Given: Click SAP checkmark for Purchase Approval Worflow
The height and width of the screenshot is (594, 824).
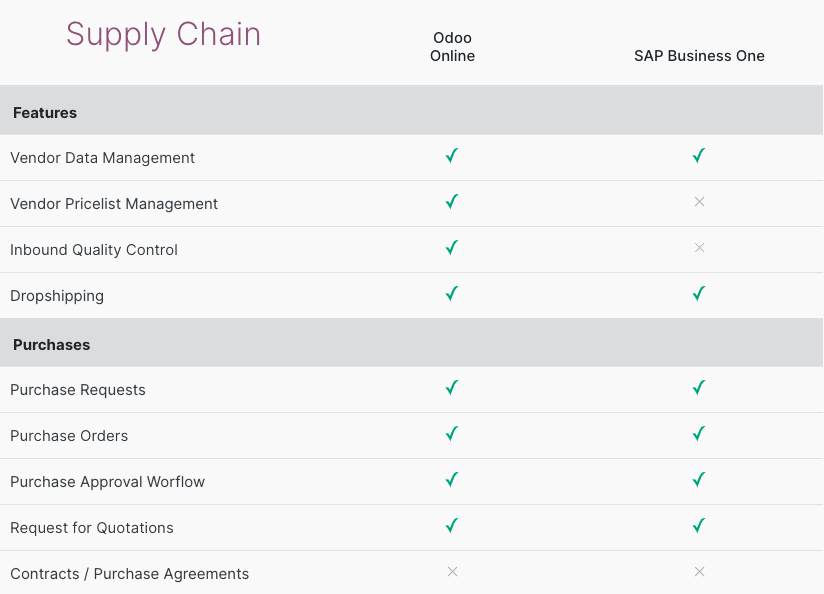Looking at the screenshot, I should click(x=699, y=480).
